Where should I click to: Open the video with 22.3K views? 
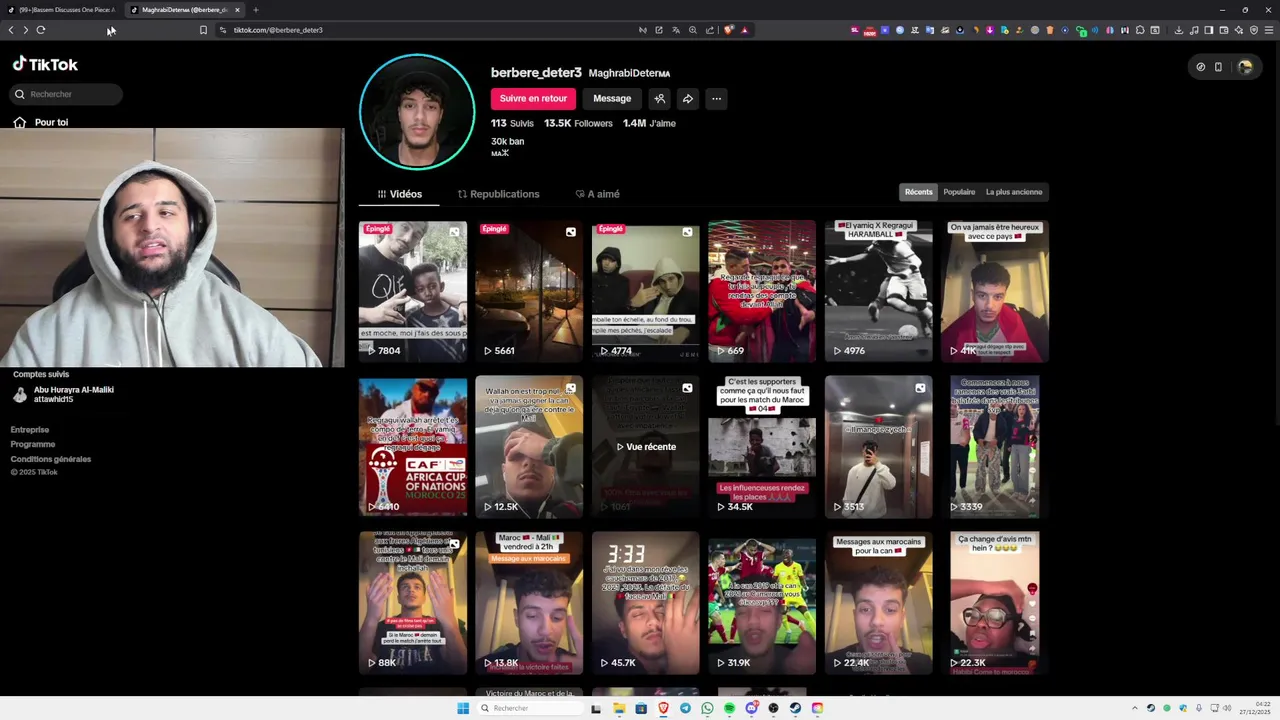(x=995, y=602)
